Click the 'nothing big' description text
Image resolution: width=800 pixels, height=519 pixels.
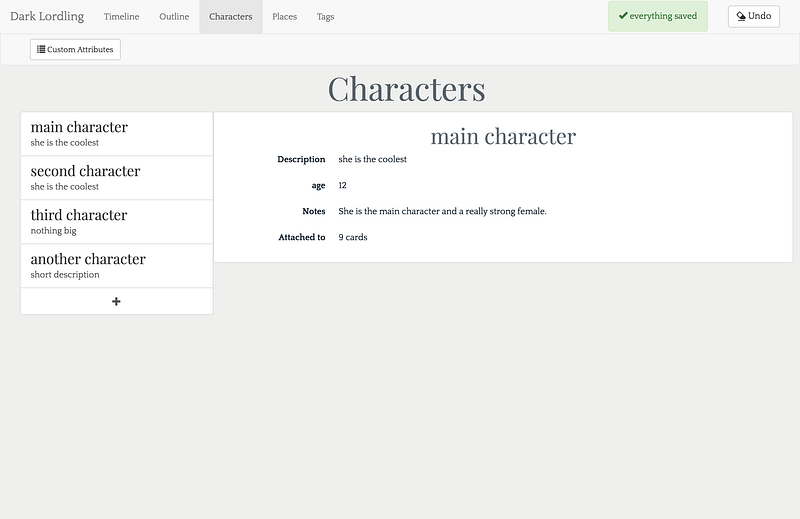point(54,231)
